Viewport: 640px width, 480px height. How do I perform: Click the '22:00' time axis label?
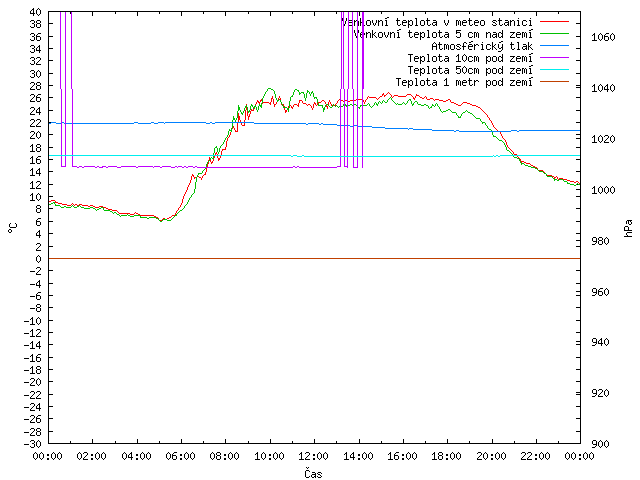(x=536, y=456)
